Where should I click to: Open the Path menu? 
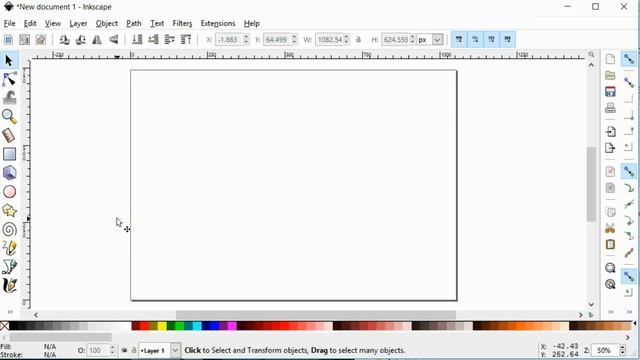(x=133, y=24)
